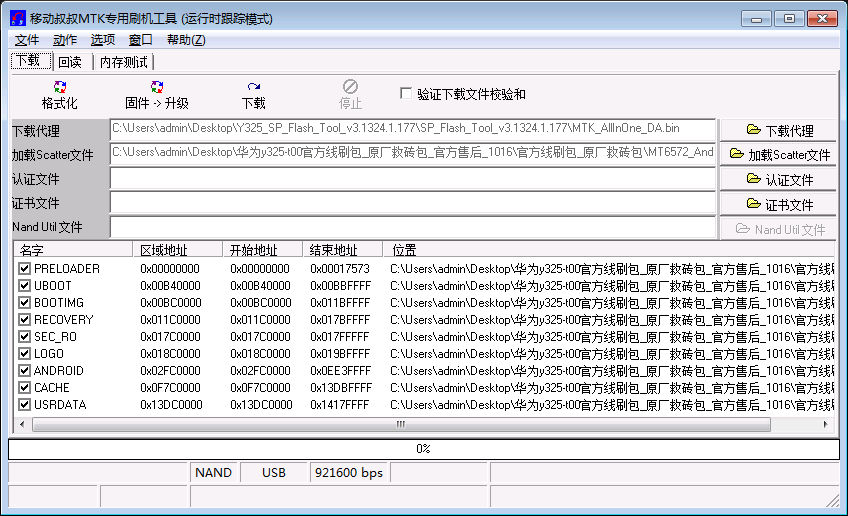Uncheck the PRELOADER partition checkbox
This screenshot has width=848, height=516.
pyautogui.click(x=24, y=268)
